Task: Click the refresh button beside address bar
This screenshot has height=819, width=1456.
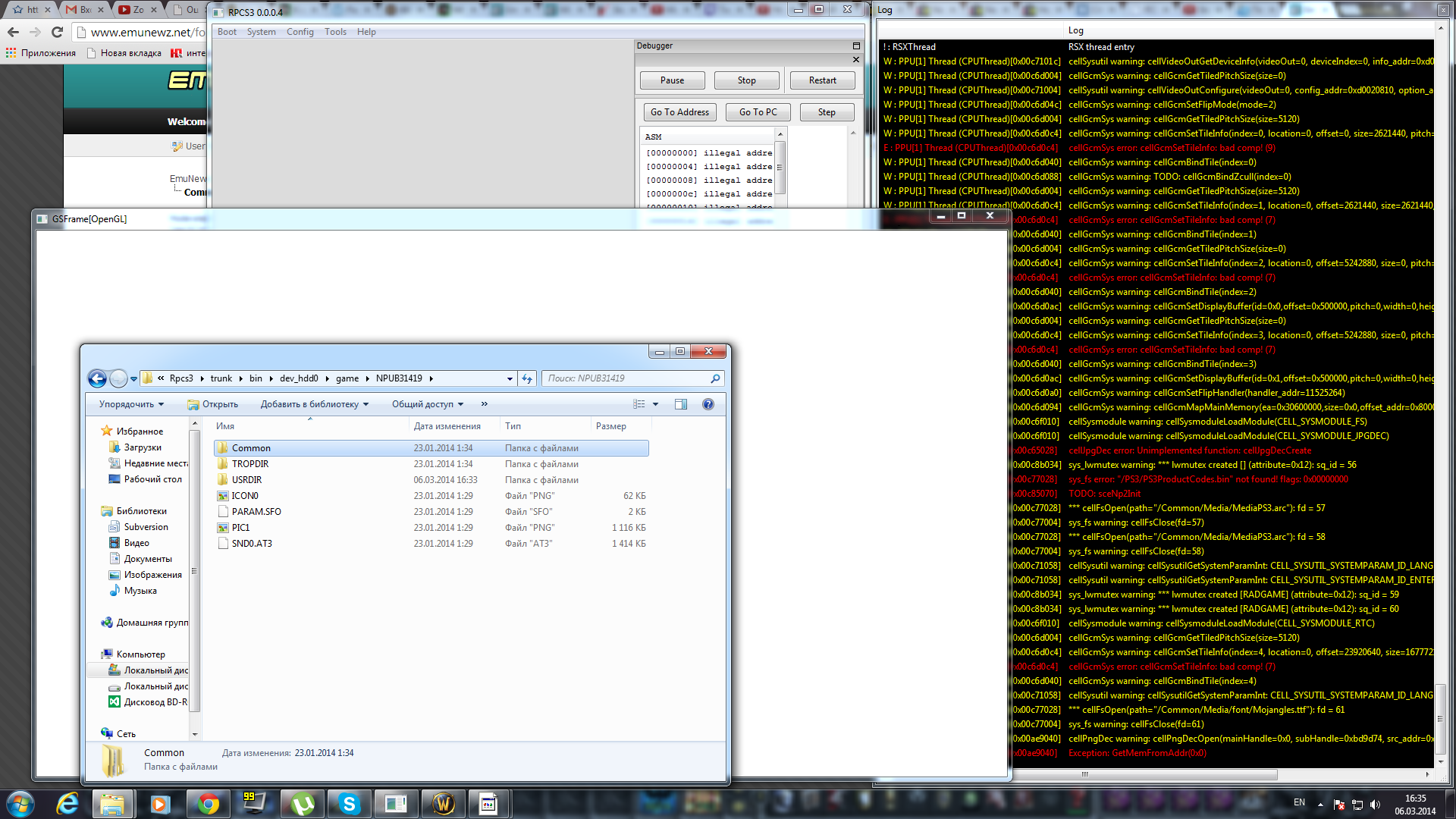Action: point(527,378)
